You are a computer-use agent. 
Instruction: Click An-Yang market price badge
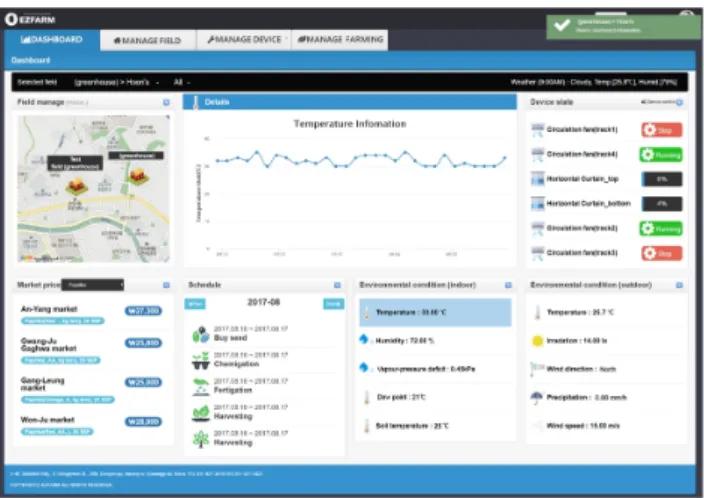coord(143,311)
